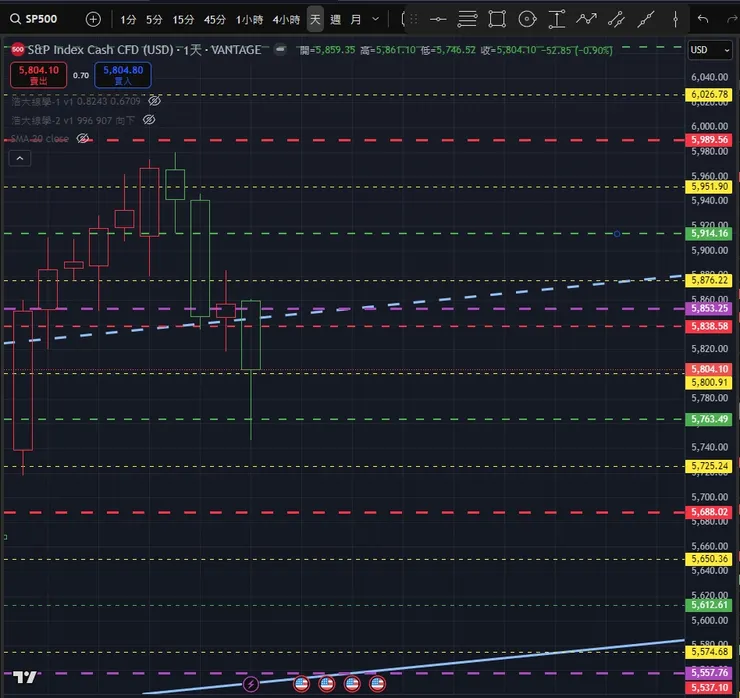Click the S&P Index Cash CFD title
The height and width of the screenshot is (698, 740).
click(x=101, y=50)
